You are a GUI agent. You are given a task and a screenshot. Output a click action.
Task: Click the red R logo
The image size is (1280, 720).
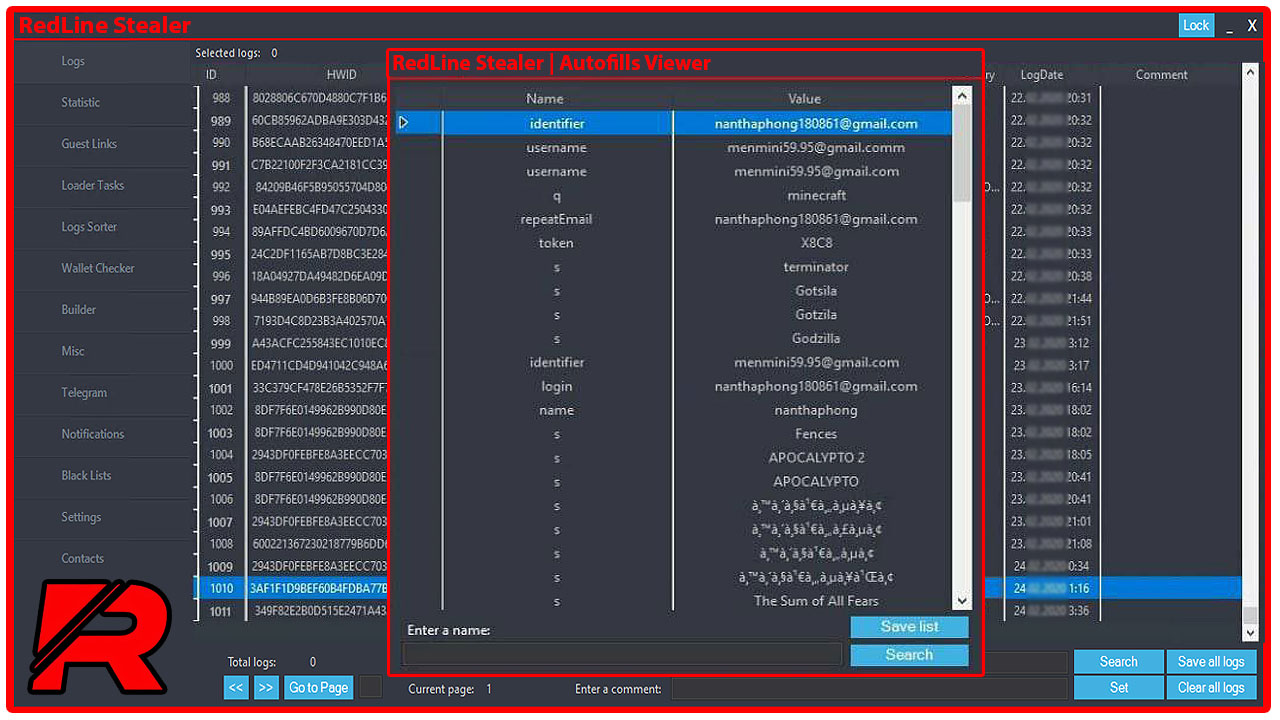pyautogui.click(x=98, y=637)
